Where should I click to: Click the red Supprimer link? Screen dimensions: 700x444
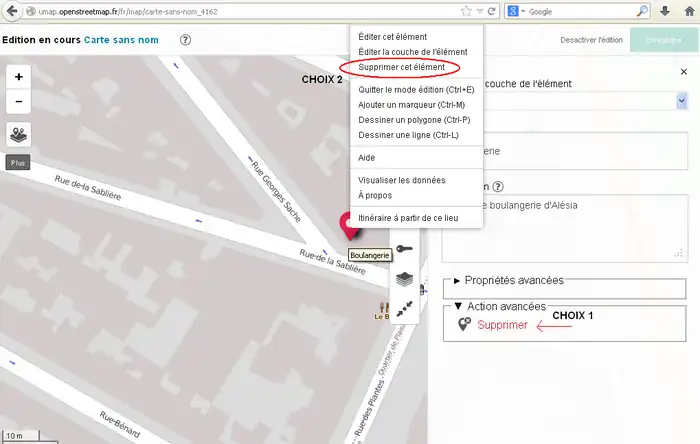pos(502,325)
